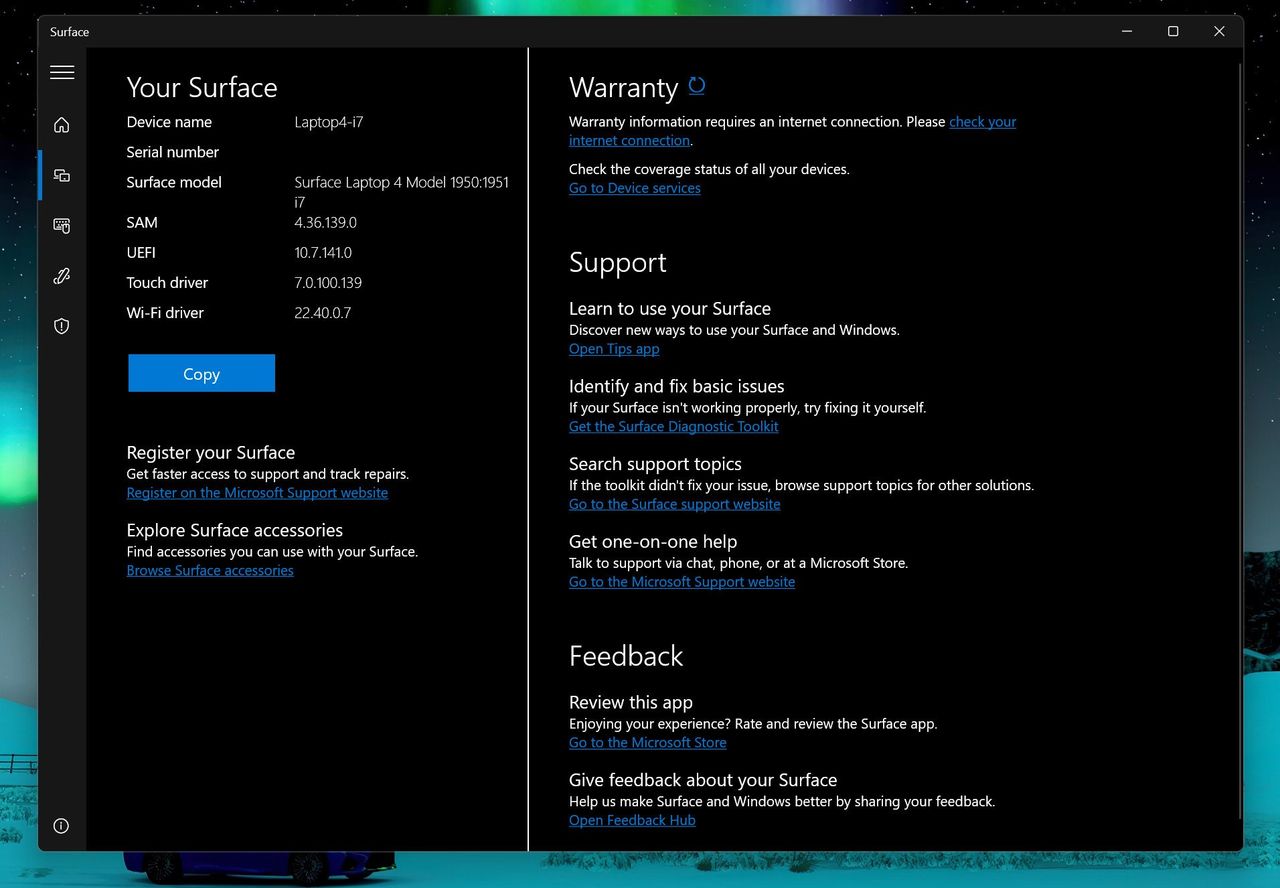Click the Register your Surface heading
Screen dimensions: 1280x888
click(x=211, y=452)
